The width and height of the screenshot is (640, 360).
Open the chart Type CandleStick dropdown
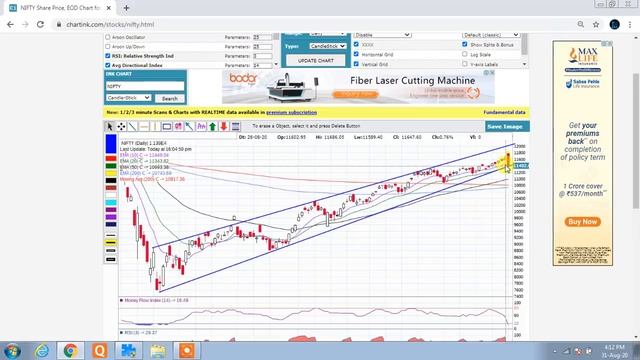[x=327, y=46]
